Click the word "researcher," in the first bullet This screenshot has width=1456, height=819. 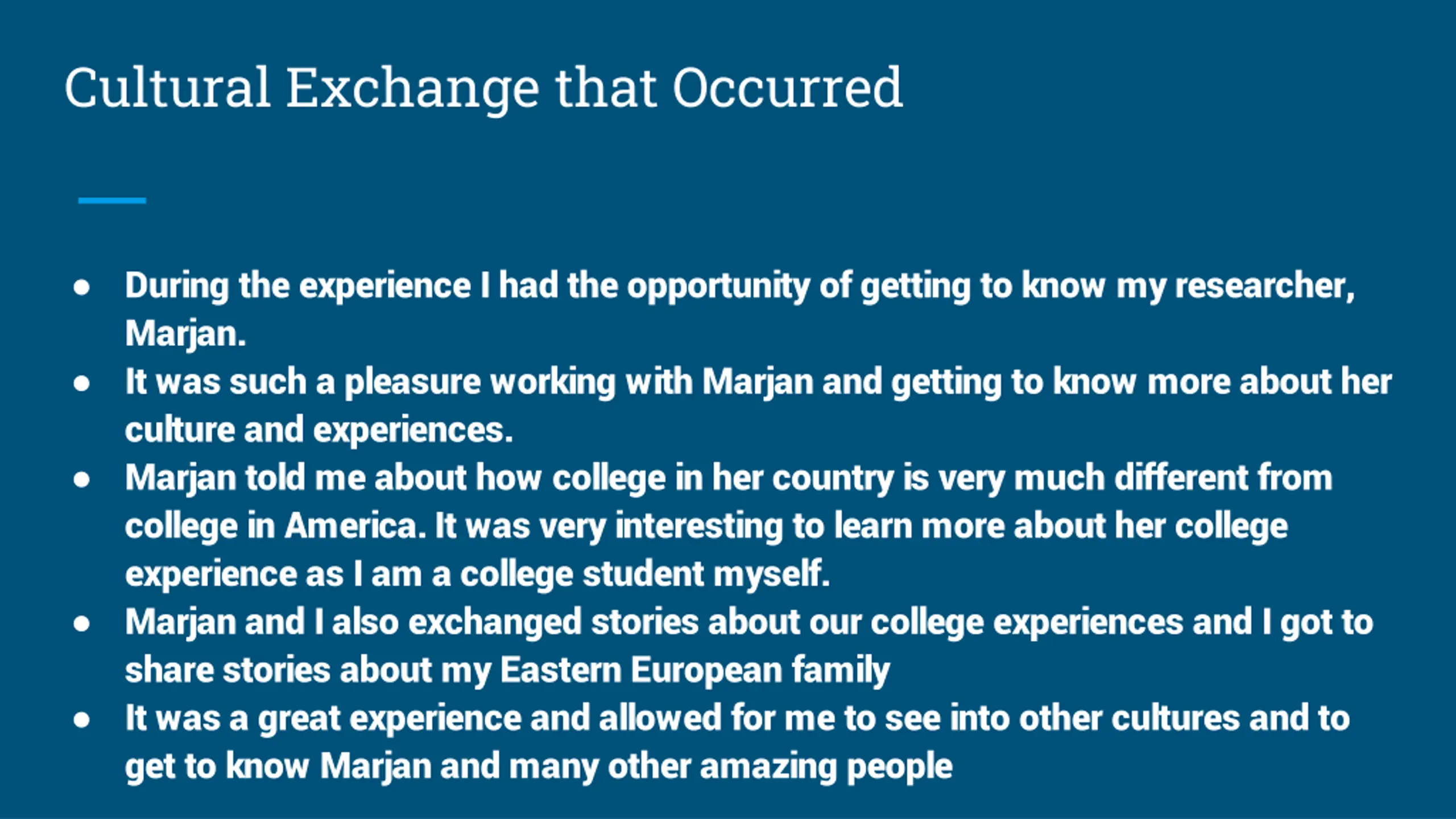(1265, 286)
